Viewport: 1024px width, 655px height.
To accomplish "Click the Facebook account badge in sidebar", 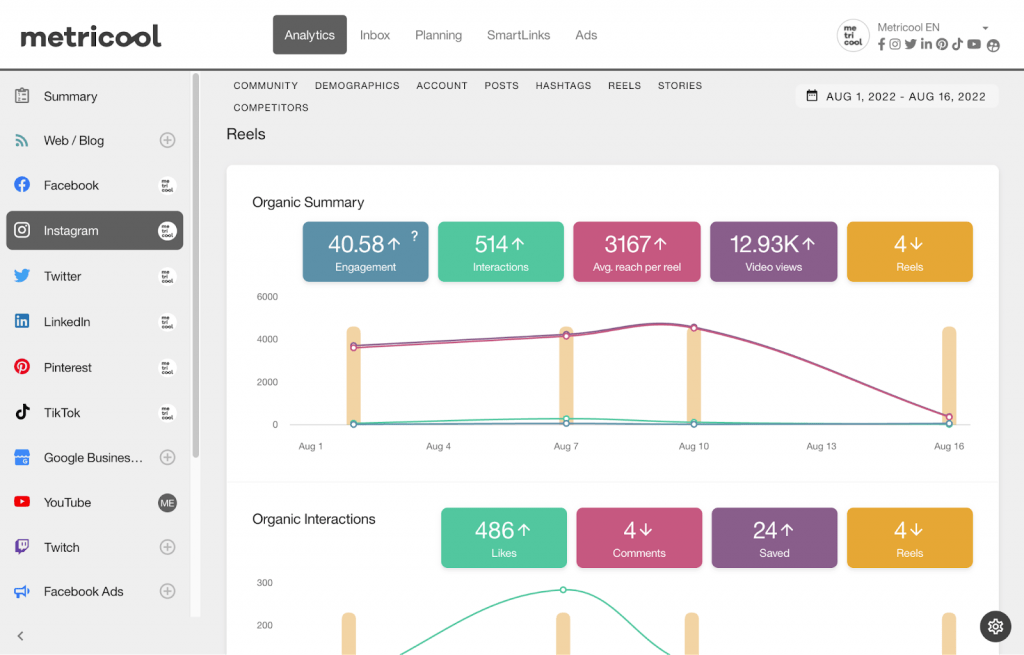I will tap(167, 185).
